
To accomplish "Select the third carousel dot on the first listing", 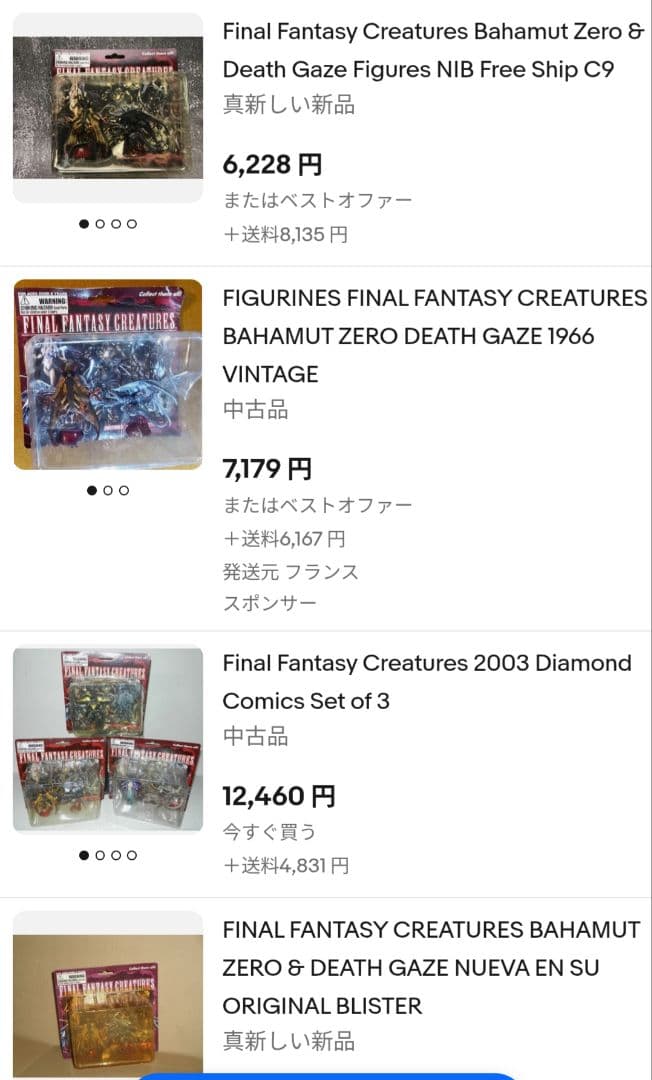I will (x=116, y=224).
